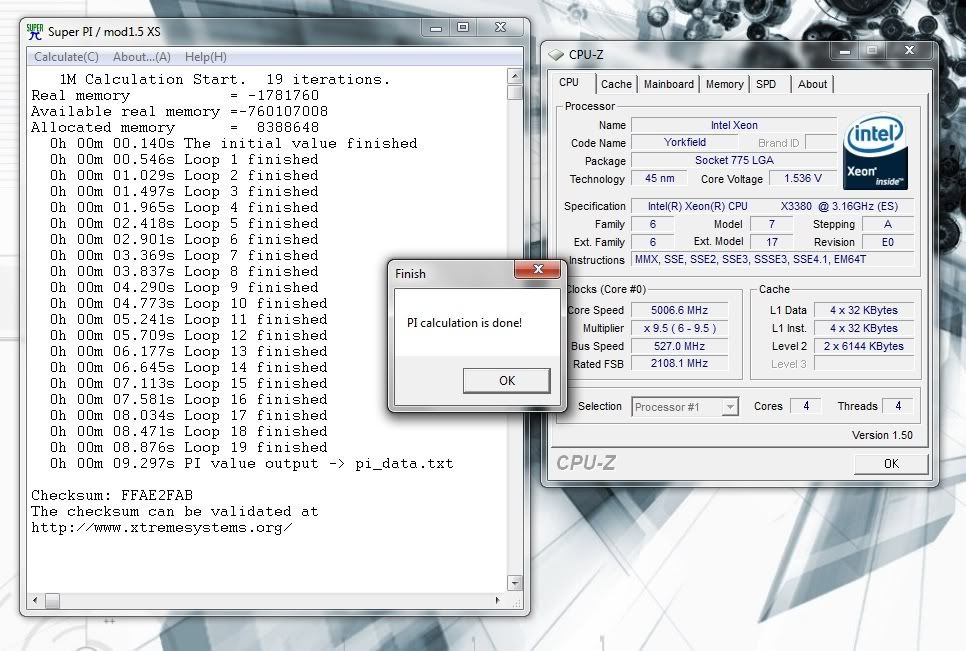
Task: Click the Revision value E0
Action: (x=887, y=242)
